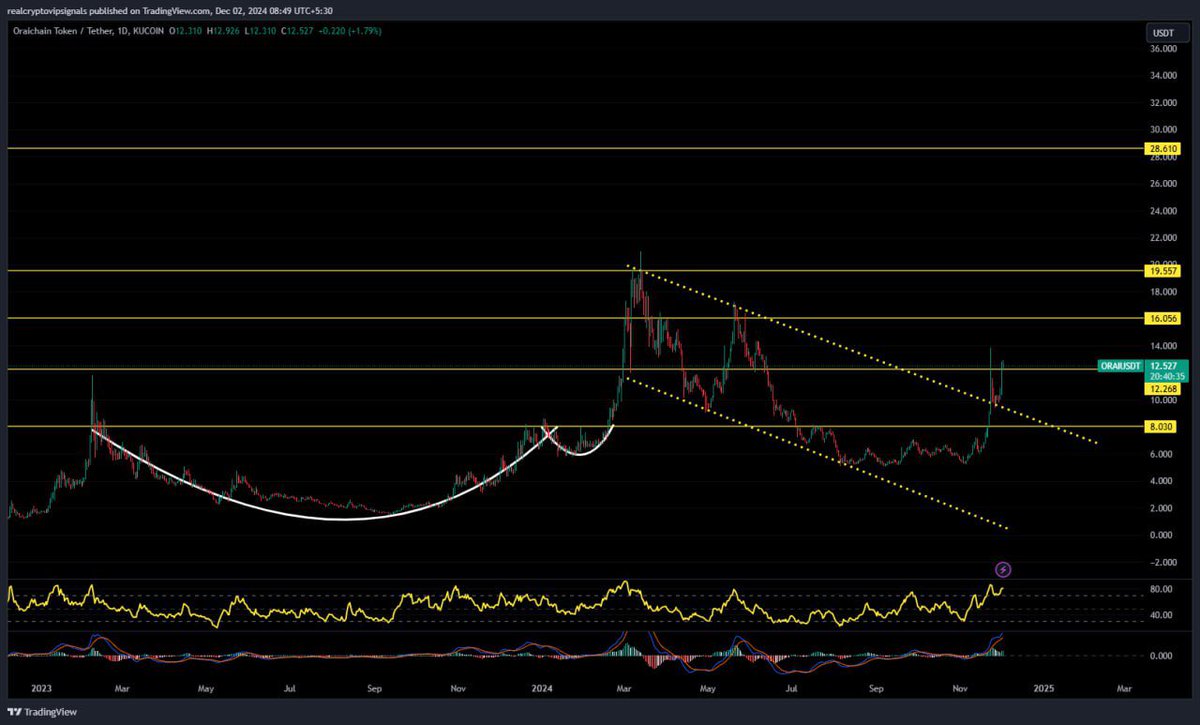The image size is (1200, 725).
Task: Click the −2.000 price axis label
Action: [x=1161, y=562]
